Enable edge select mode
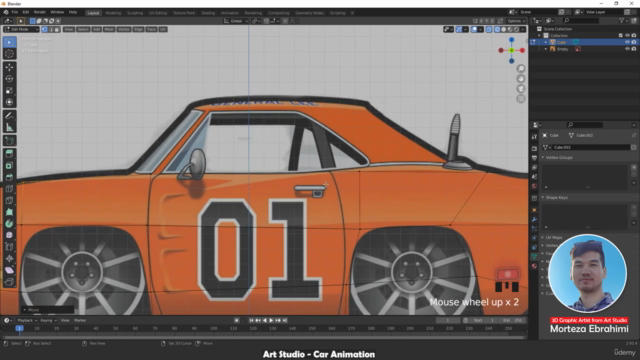Viewport: 640px width, 360px height. 51,29
